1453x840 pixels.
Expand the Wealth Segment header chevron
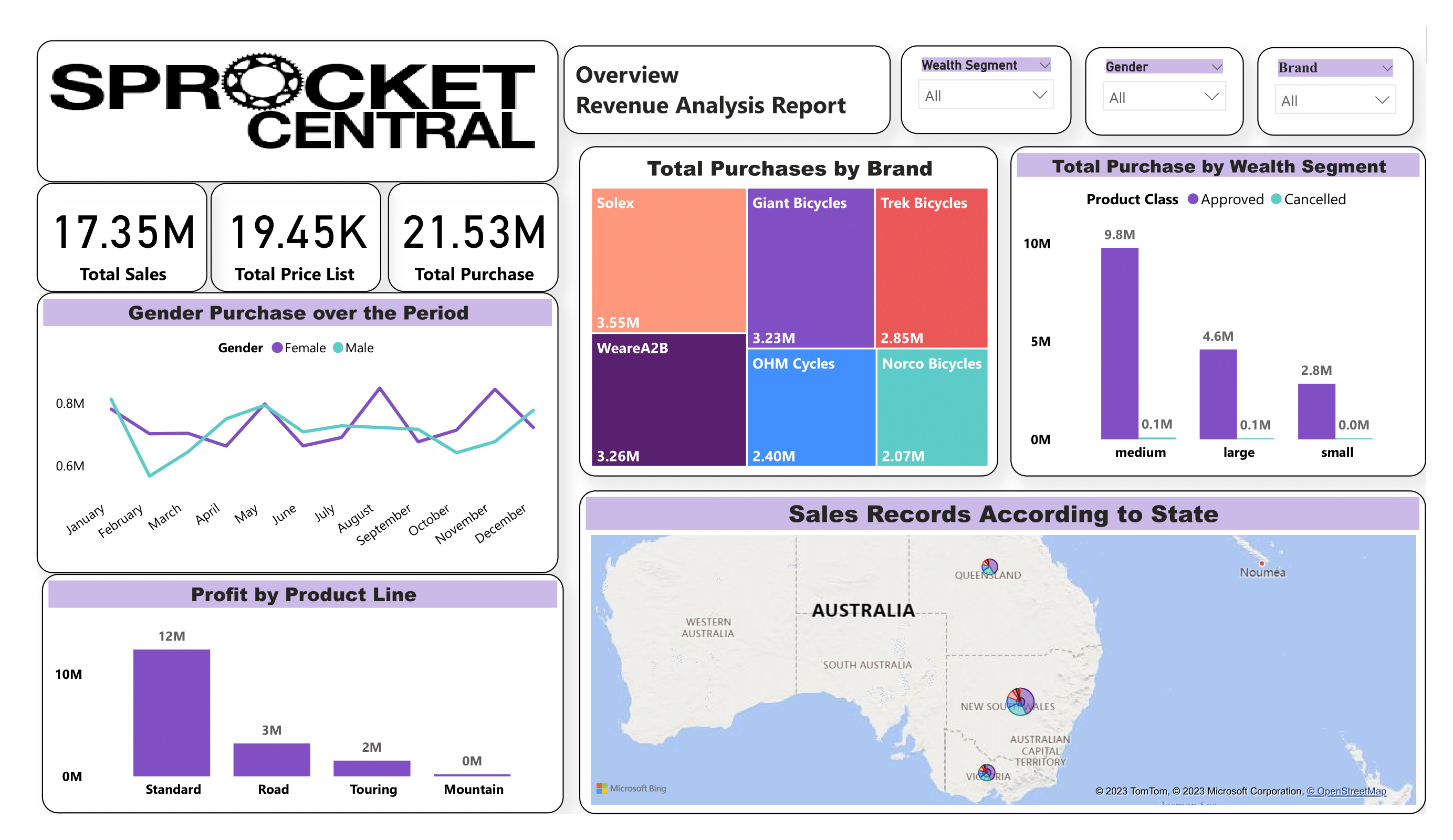1044,65
